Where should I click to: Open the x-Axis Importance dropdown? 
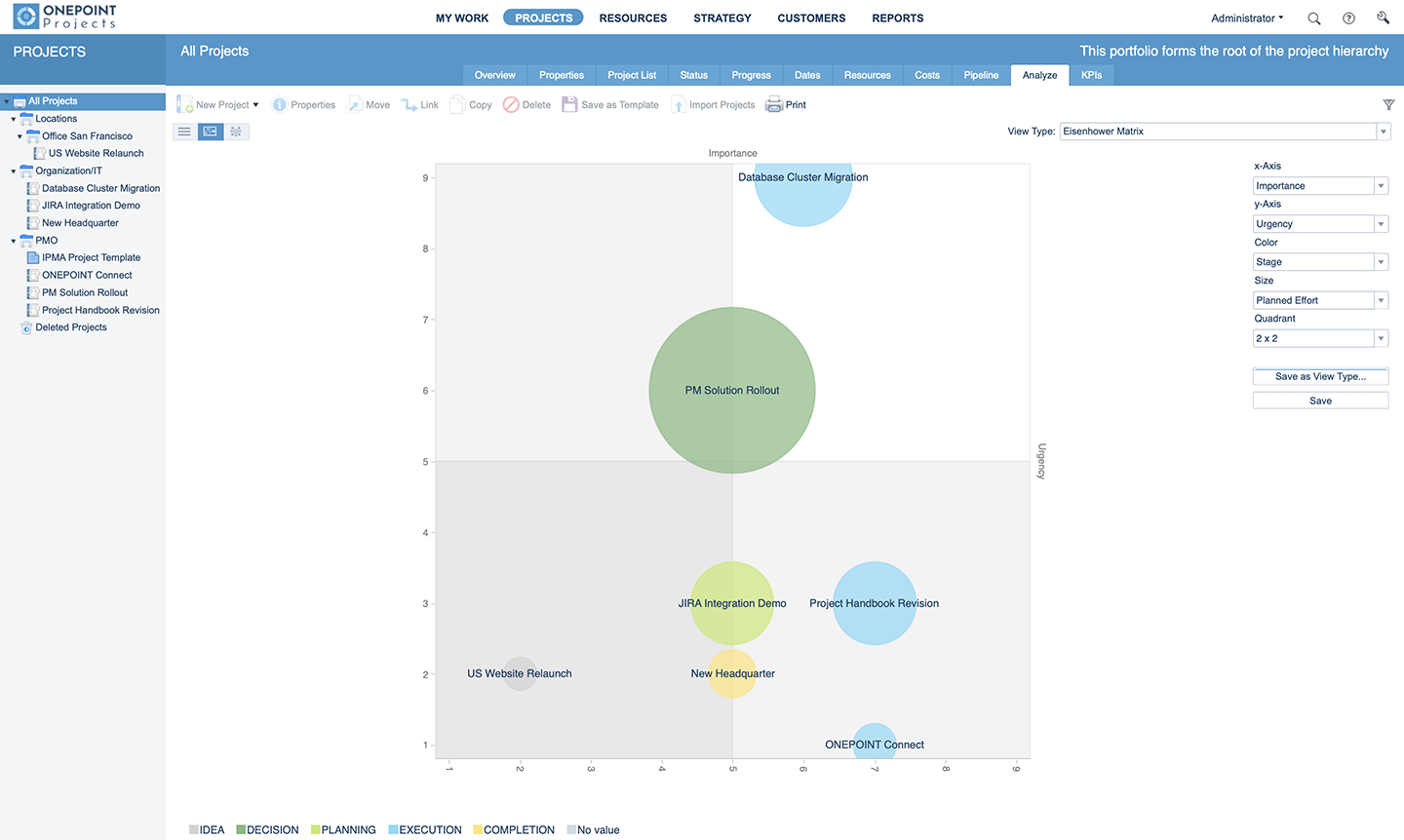pyautogui.click(x=1381, y=185)
